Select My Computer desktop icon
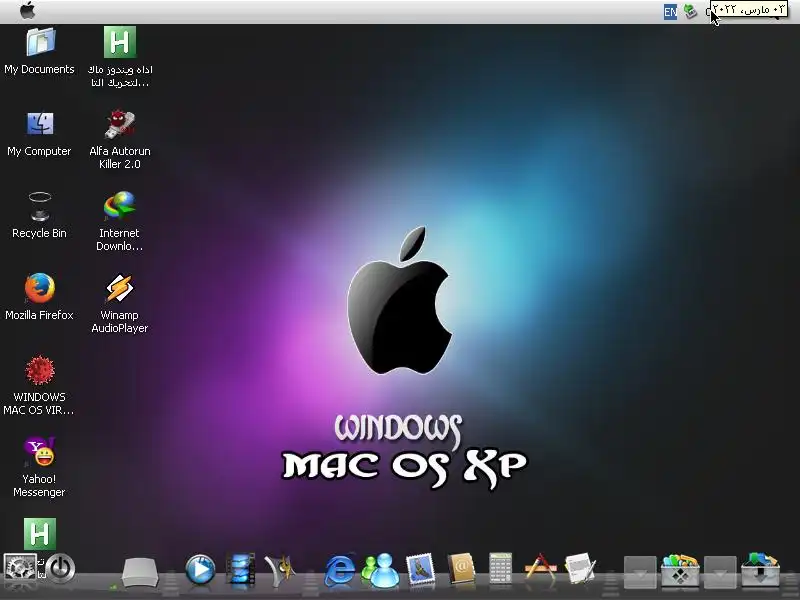Image resolution: width=800 pixels, height=600 pixels. (x=40, y=123)
